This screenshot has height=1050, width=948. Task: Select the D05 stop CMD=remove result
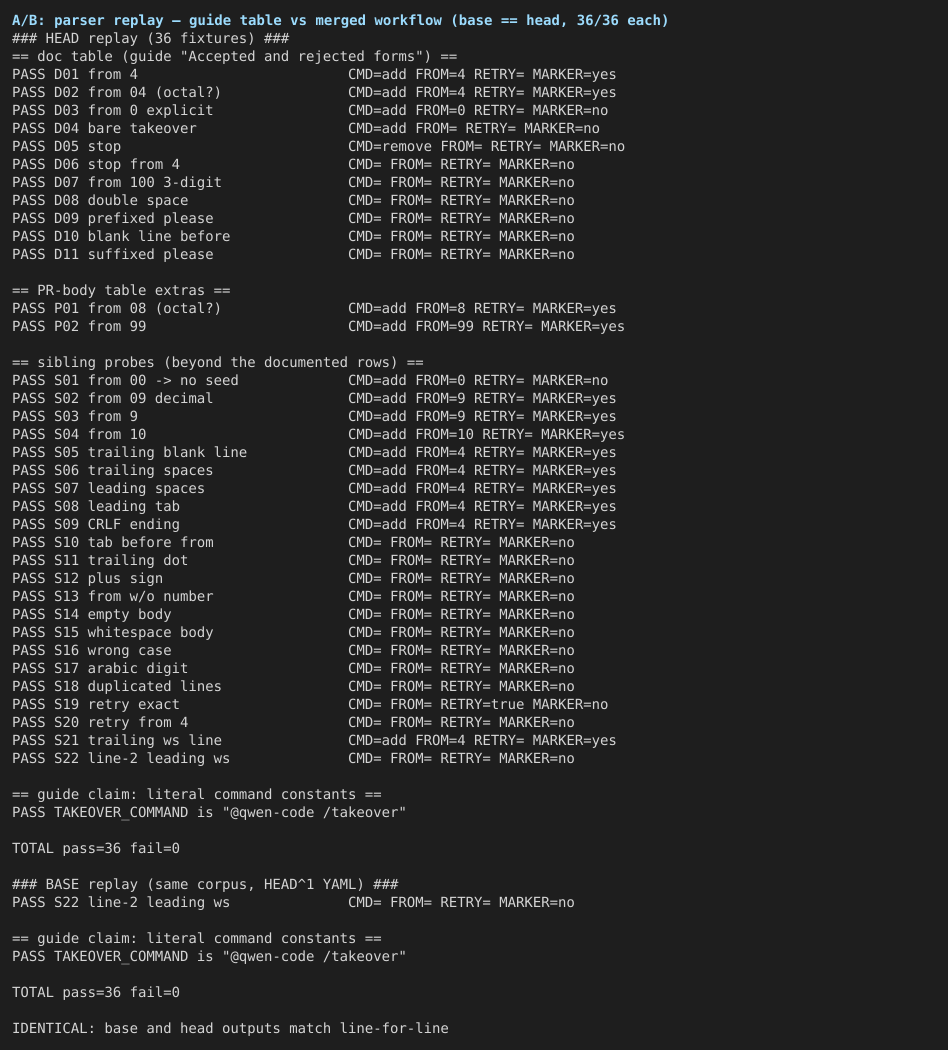coord(486,146)
